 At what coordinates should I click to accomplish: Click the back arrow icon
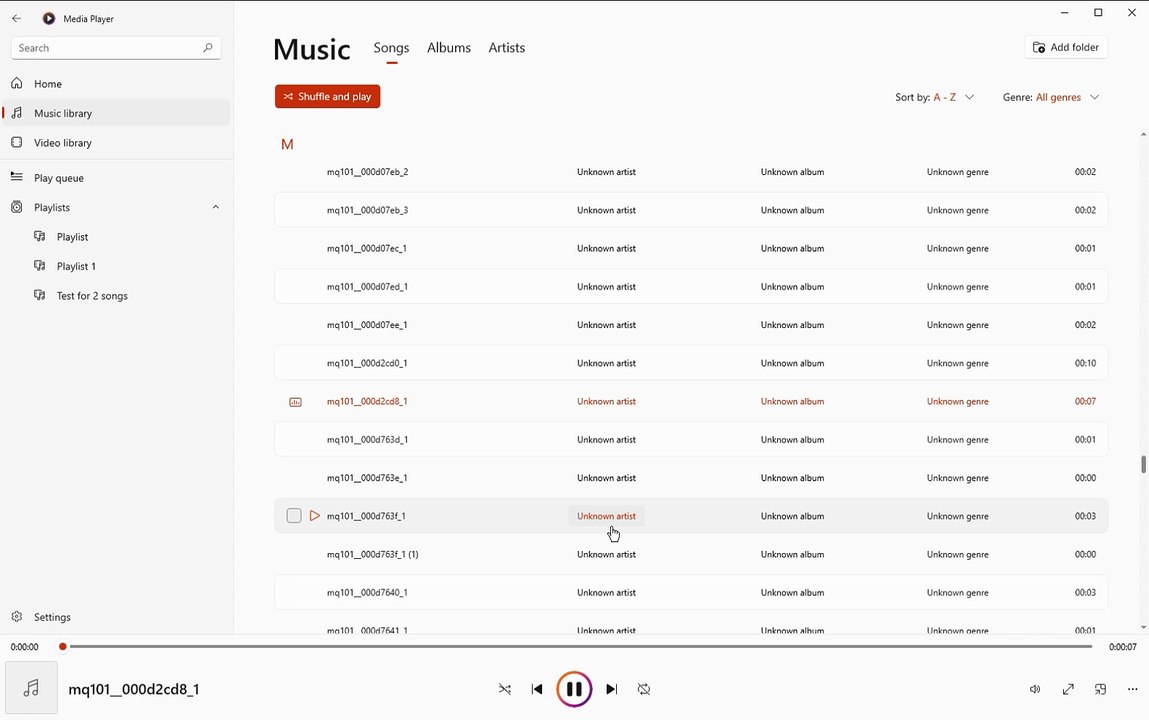click(x=17, y=18)
